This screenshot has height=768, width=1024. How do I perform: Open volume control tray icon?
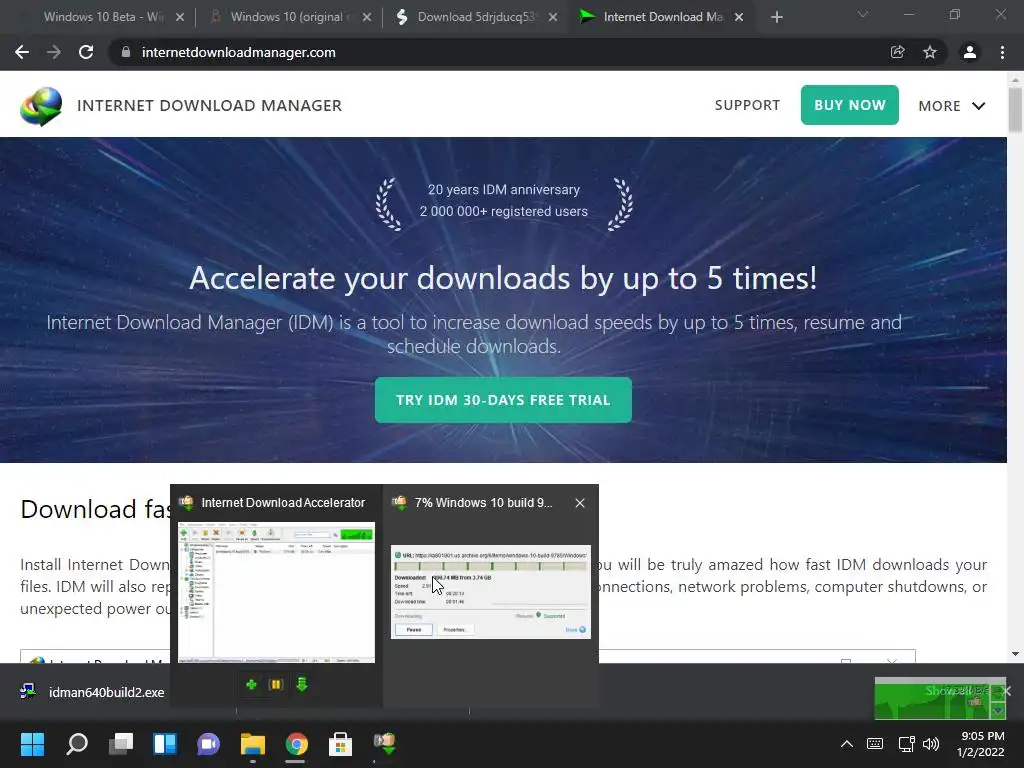pos(931,744)
